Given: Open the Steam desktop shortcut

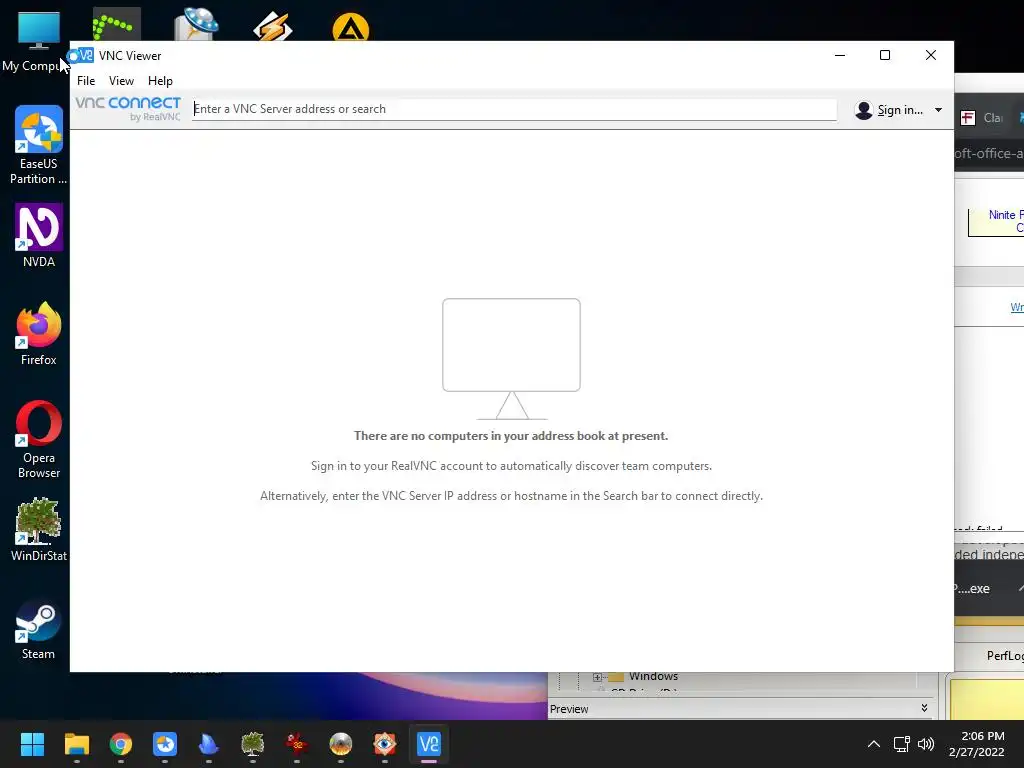Looking at the screenshot, I should click(x=38, y=631).
